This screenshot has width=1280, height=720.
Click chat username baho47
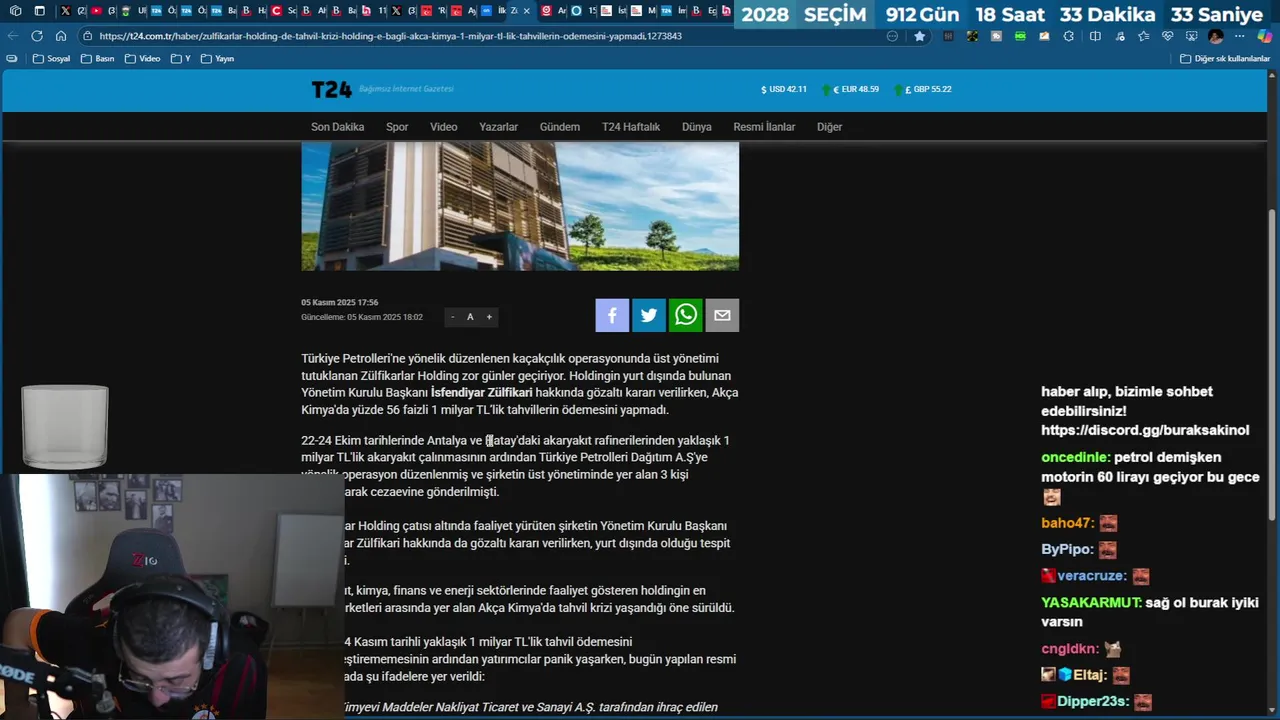(1066, 523)
